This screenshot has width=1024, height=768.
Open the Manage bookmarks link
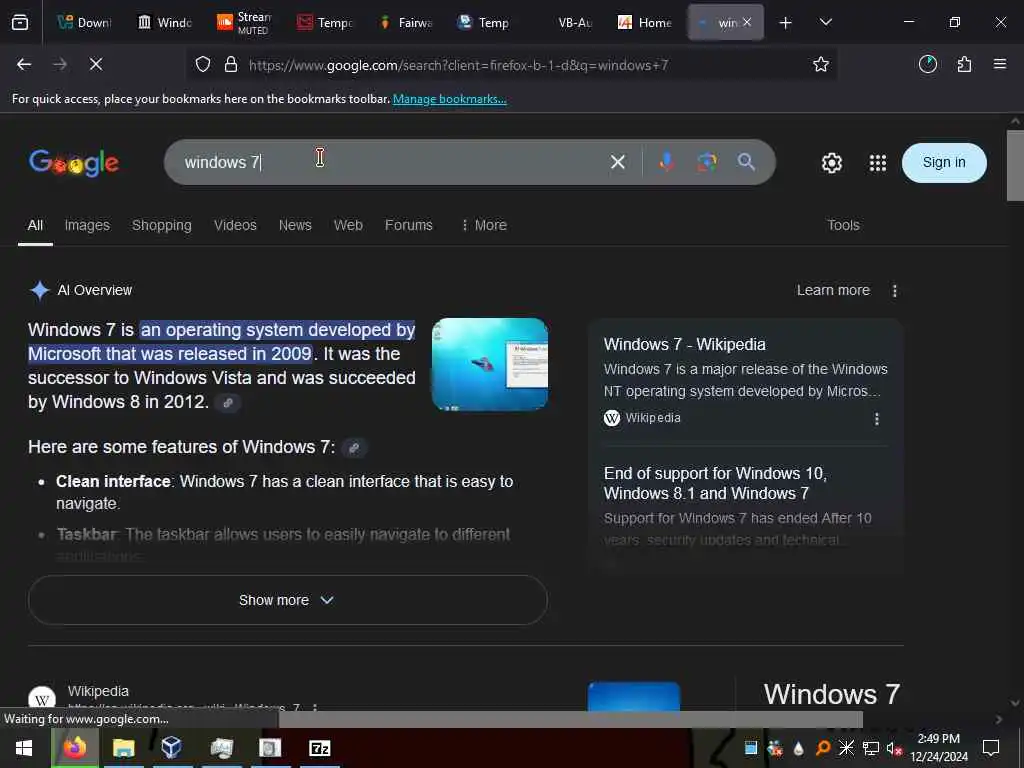(449, 99)
